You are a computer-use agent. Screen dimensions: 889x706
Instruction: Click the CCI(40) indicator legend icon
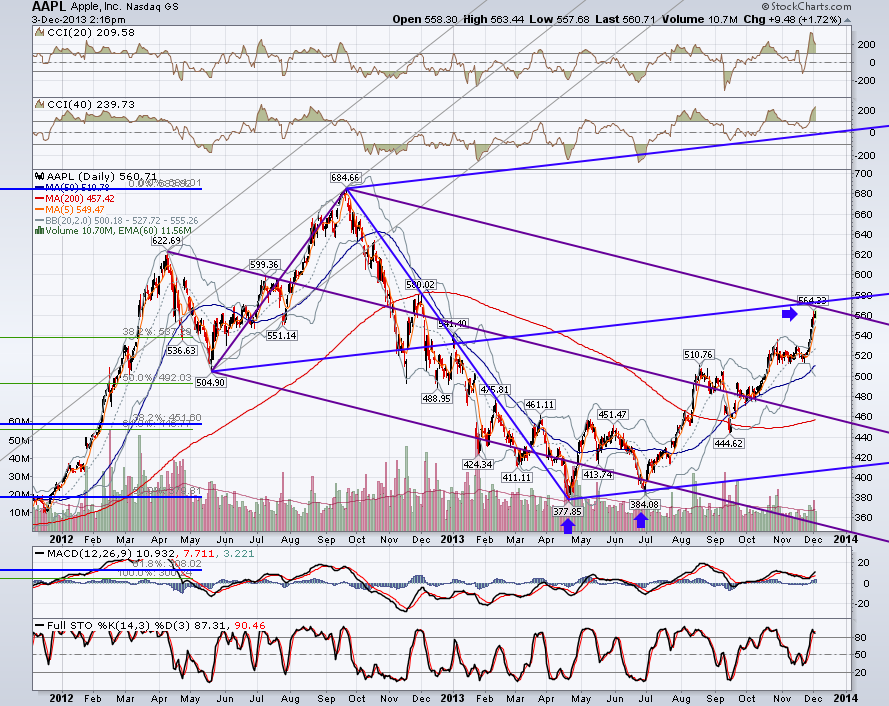39,104
